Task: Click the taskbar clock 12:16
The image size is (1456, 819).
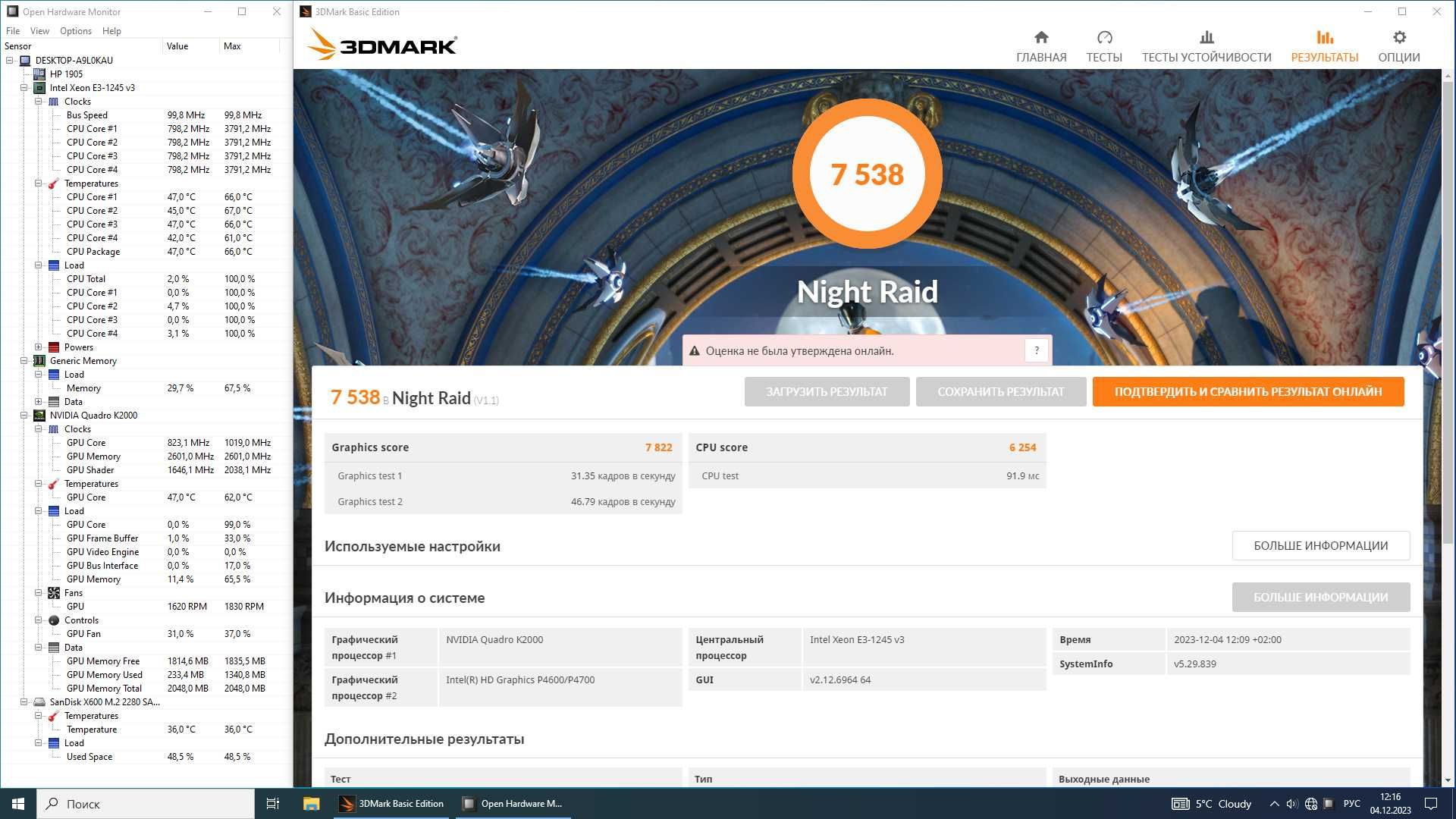Action: click(1390, 804)
